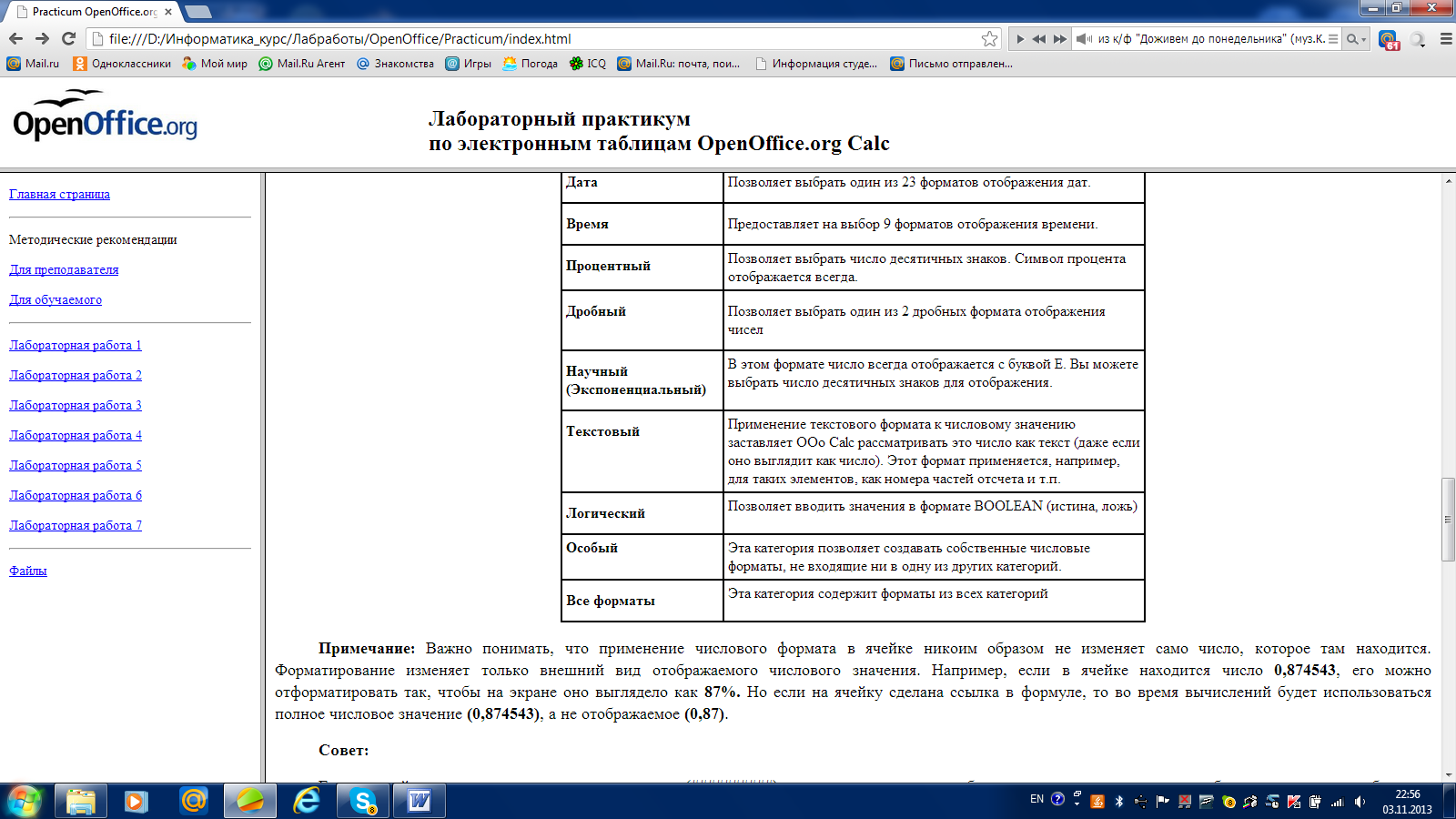
Task: Click the OpenOffice.org logo
Action: 105,116
